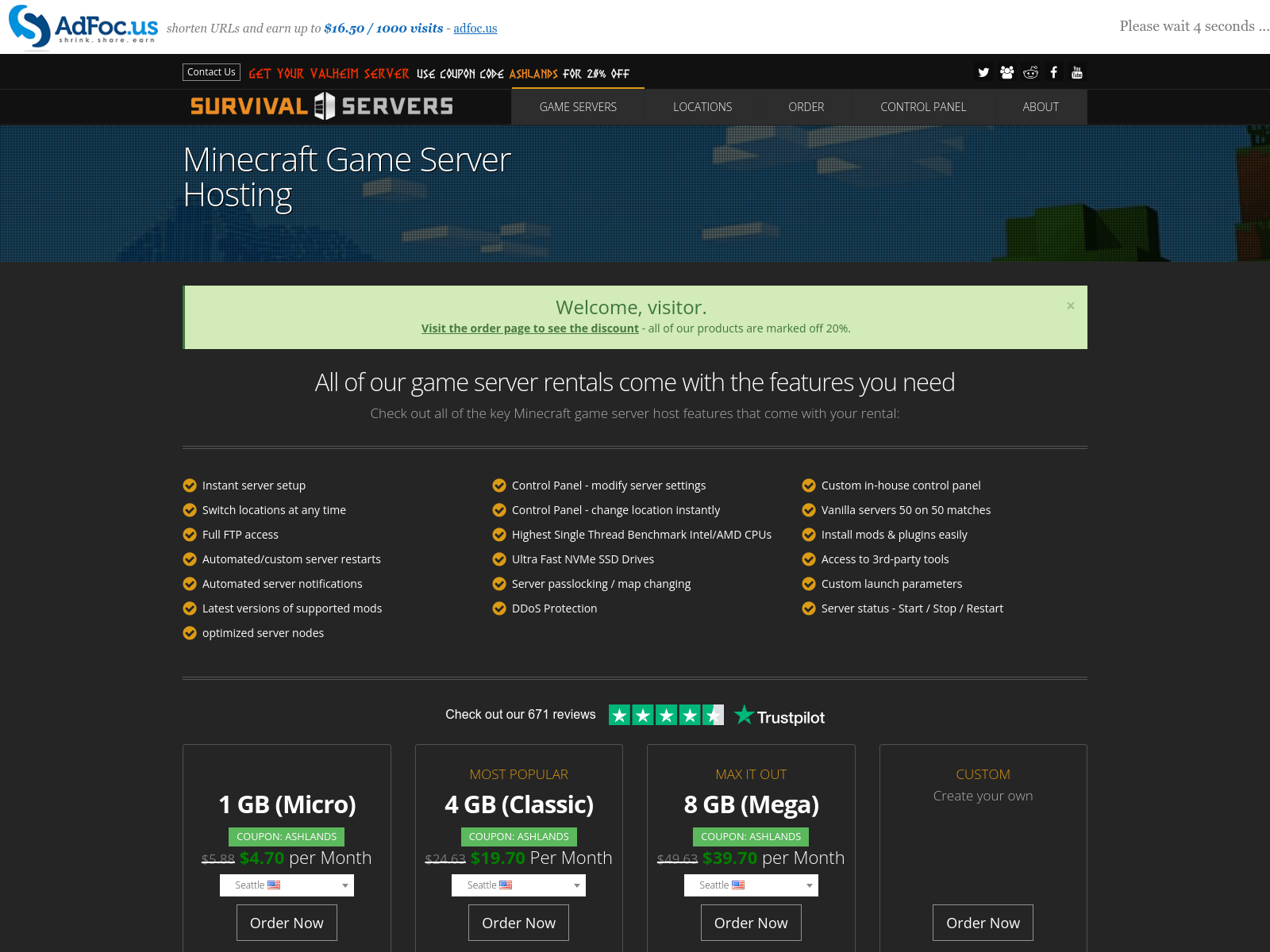Image resolution: width=1270 pixels, height=952 pixels.
Task: Click Order Now for 1 GB Micro
Action: (287, 923)
